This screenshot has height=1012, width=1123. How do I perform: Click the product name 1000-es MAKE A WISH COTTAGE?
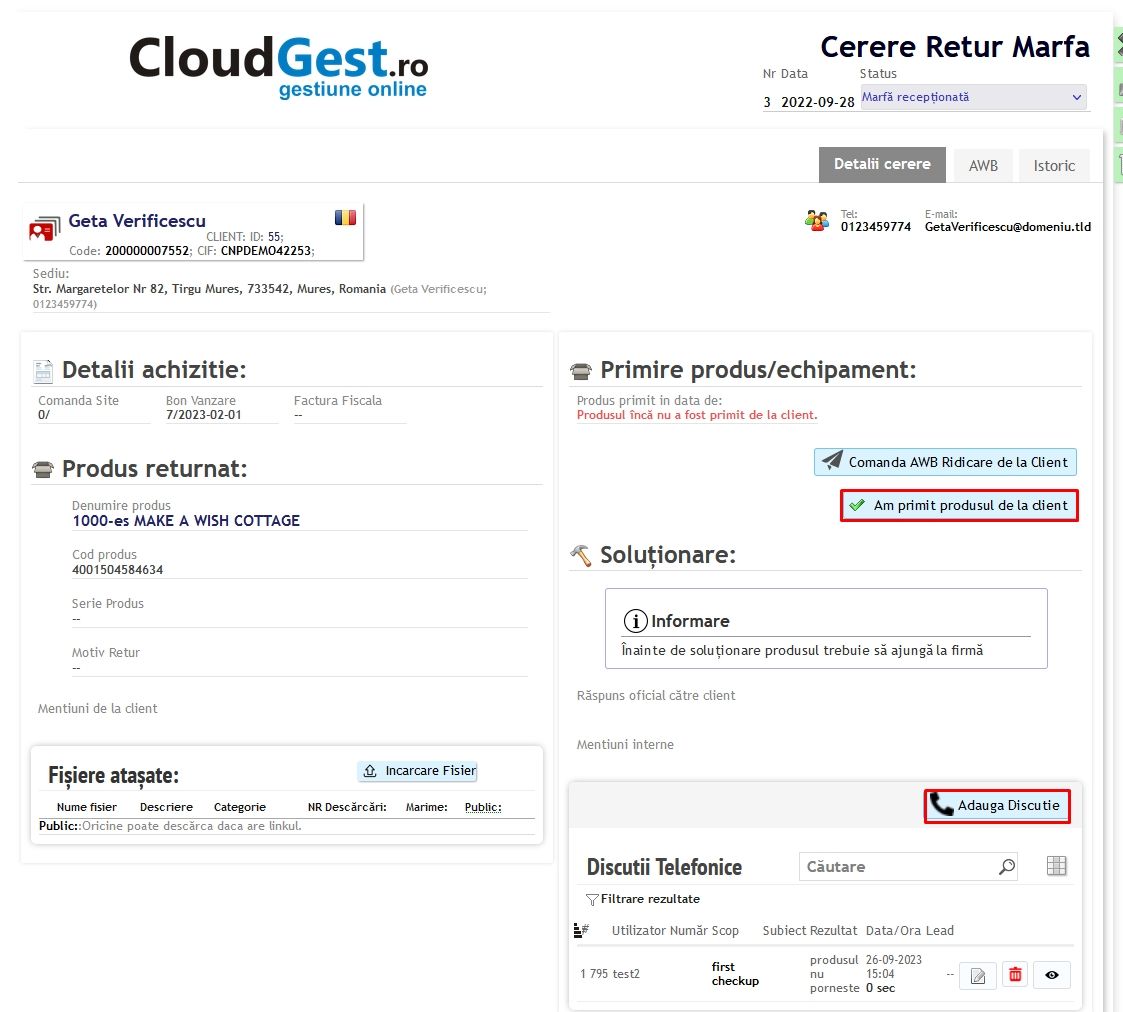point(186,521)
